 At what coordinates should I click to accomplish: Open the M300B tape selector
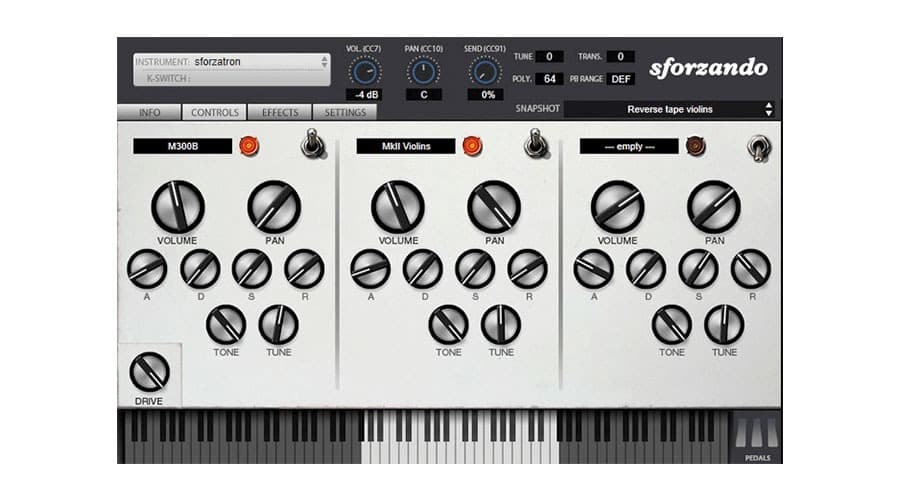tap(183, 146)
